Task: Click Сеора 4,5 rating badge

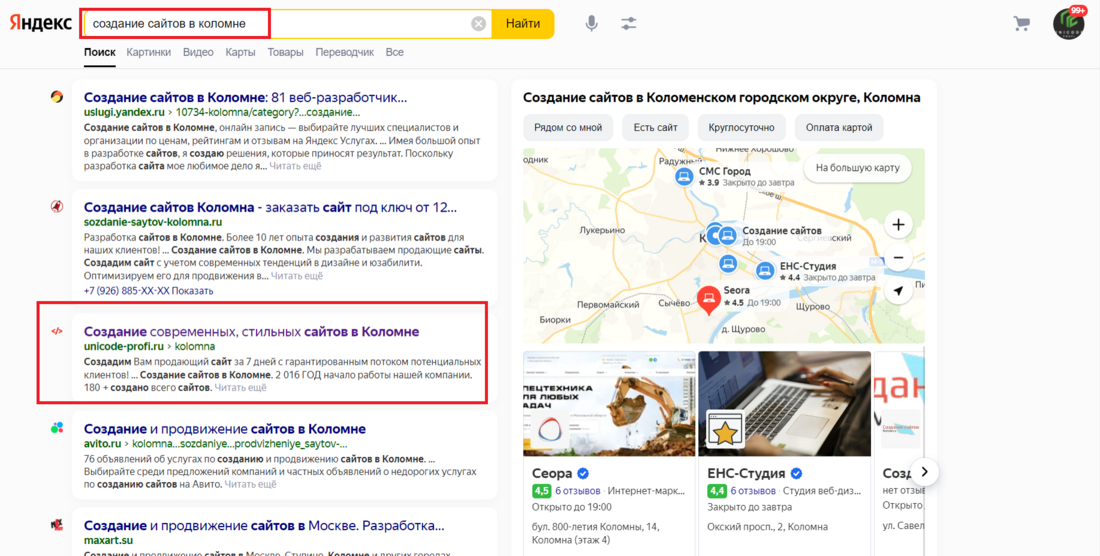Action: pyautogui.click(x=541, y=491)
